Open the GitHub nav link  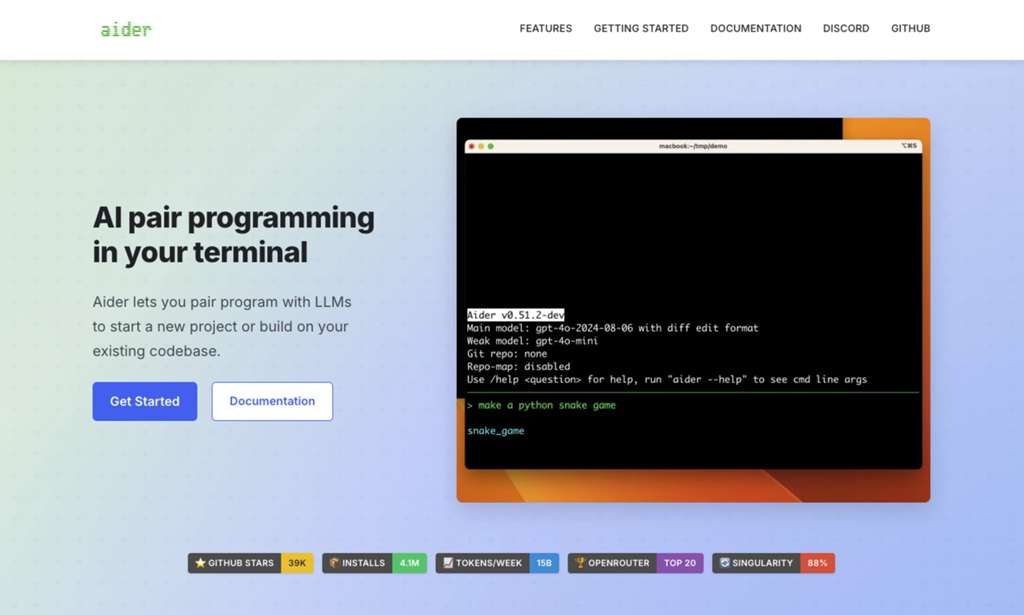click(910, 28)
